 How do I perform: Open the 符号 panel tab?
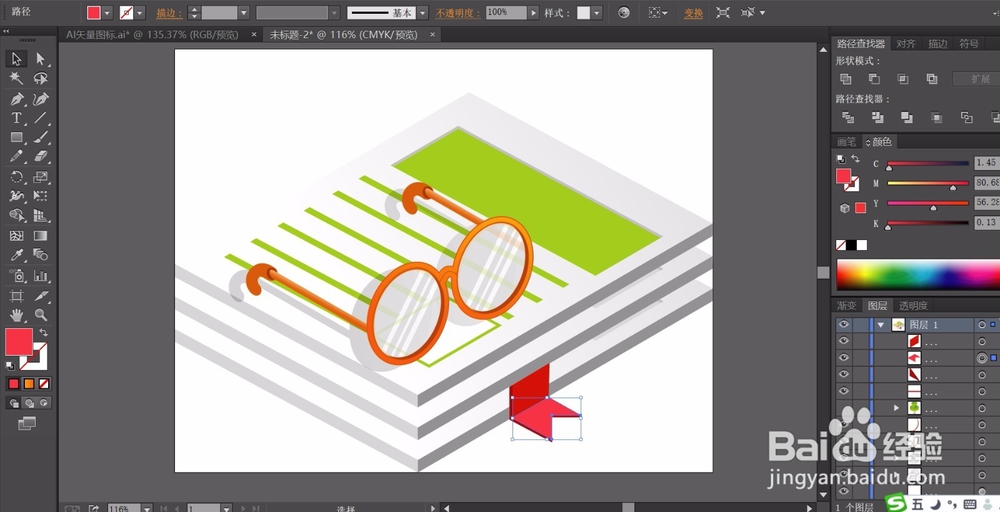pyautogui.click(x=969, y=43)
